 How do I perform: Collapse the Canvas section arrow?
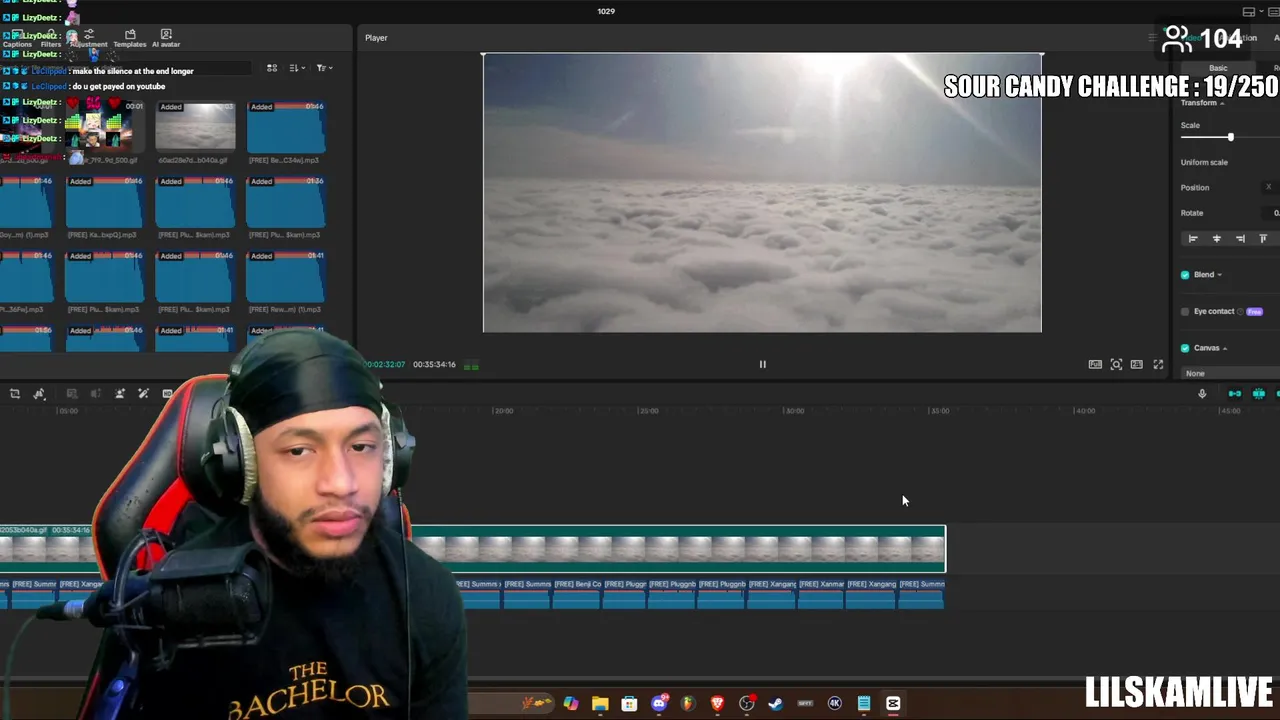pyautogui.click(x=1225, y=348)
